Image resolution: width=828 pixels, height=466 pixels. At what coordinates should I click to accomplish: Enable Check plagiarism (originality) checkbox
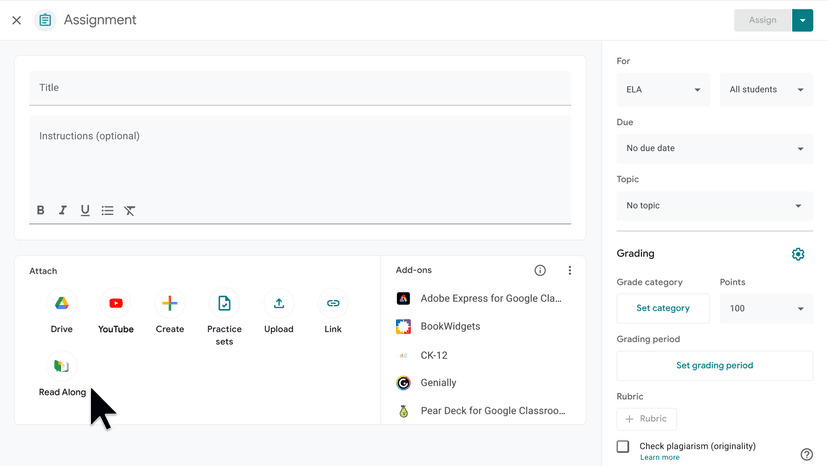click(623, 446)
